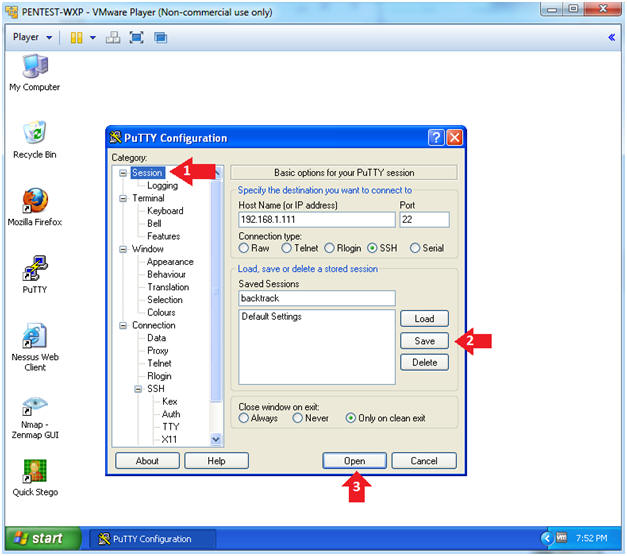Select Appearance category

(170, 262)
